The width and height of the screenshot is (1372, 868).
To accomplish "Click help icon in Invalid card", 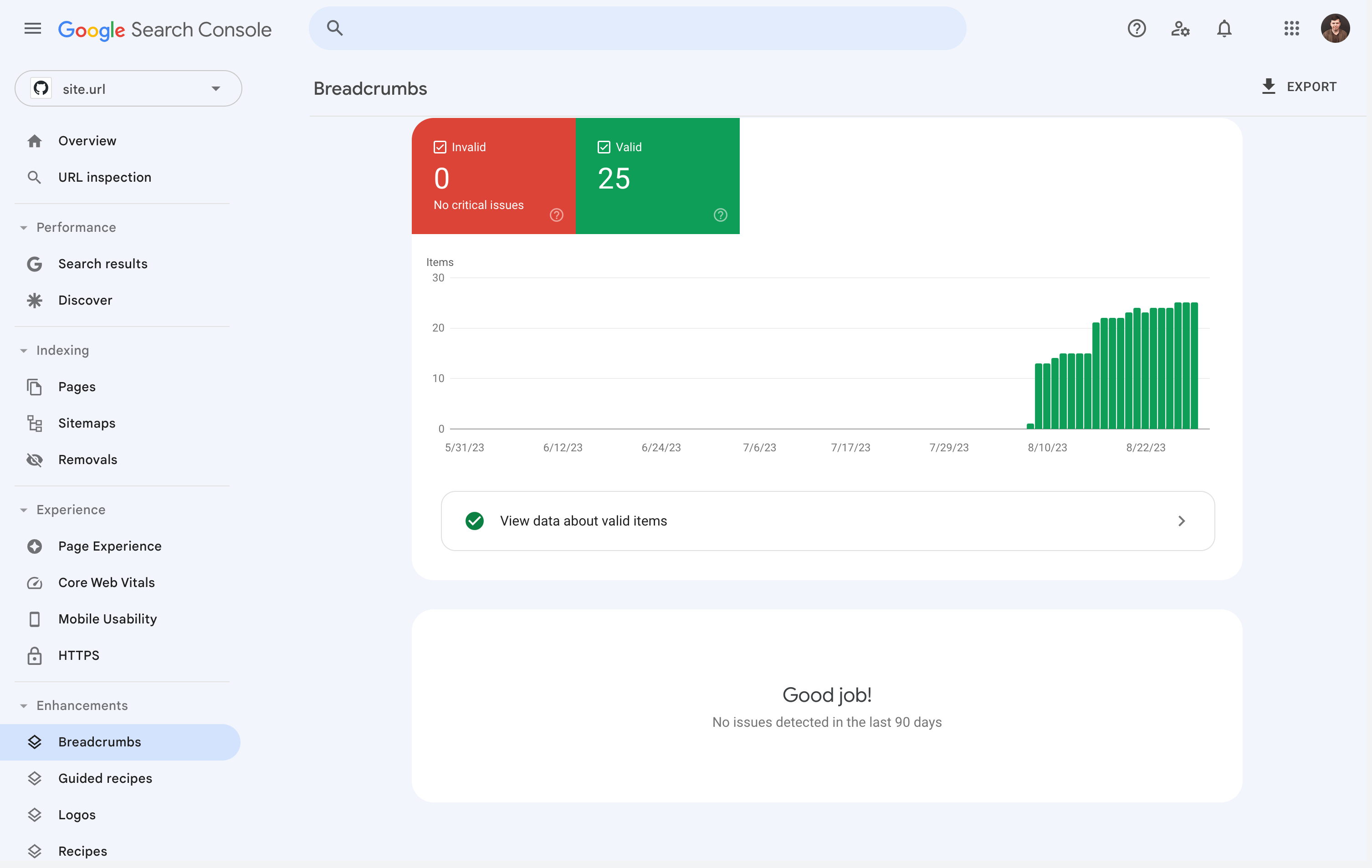I will (x=556, y=214).
